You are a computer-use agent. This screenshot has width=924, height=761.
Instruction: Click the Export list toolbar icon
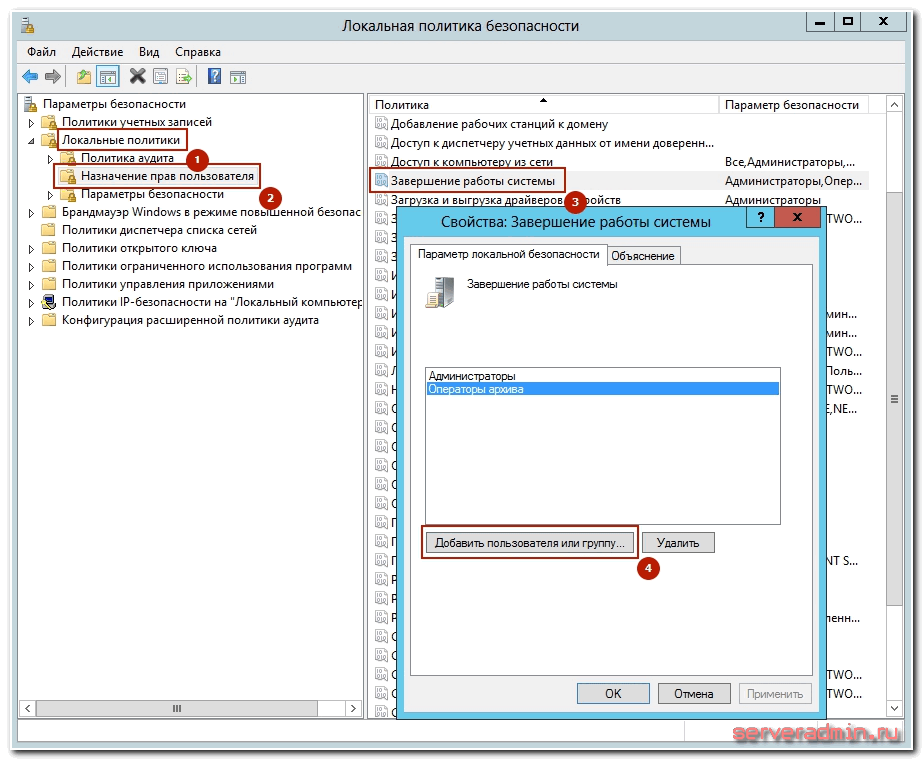[184, 77]
